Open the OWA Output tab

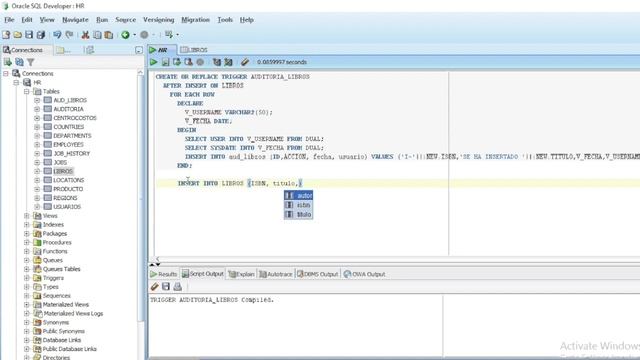[364, 274]
